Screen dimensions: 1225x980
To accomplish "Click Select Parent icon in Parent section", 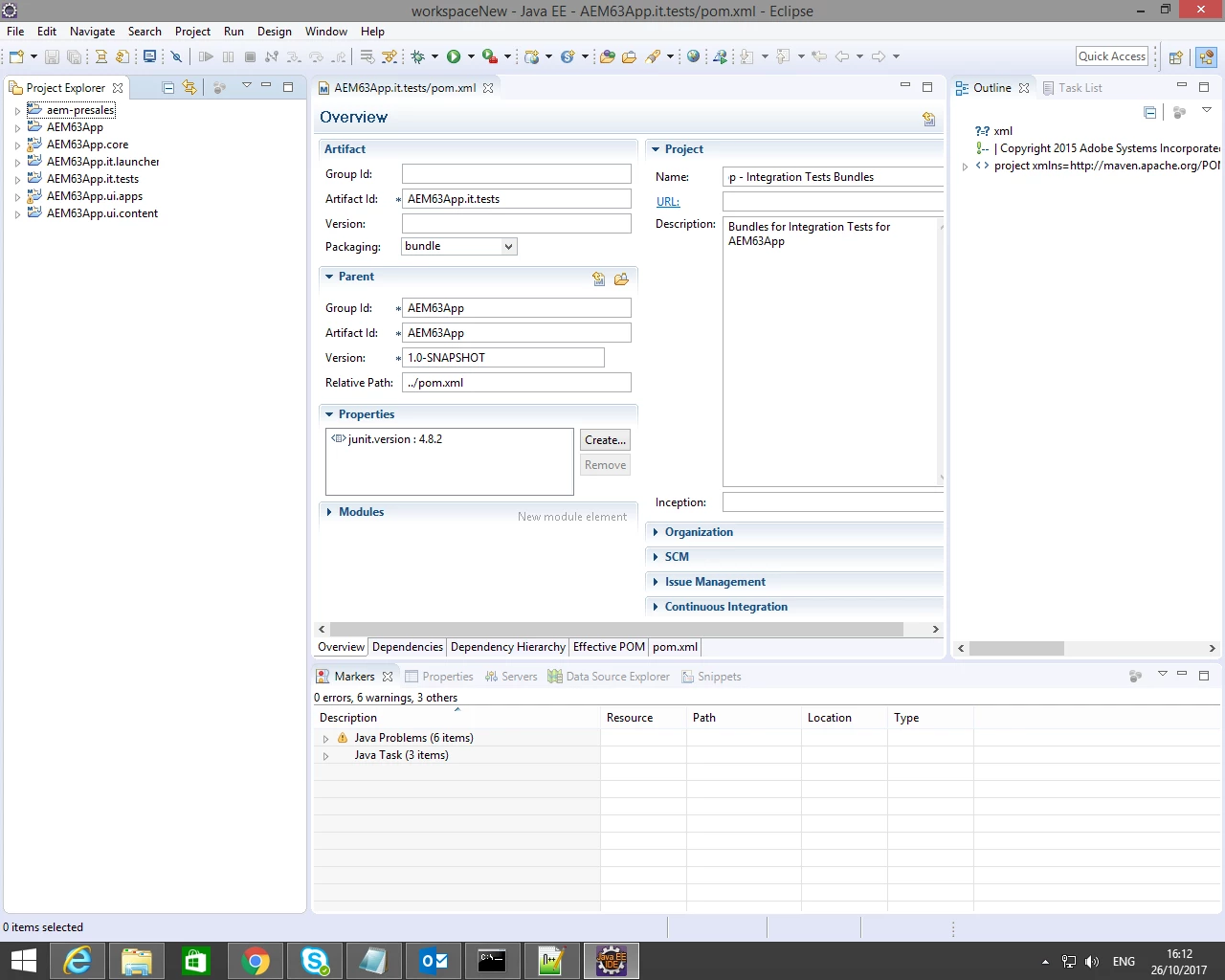I will click(x=598, y=278).
